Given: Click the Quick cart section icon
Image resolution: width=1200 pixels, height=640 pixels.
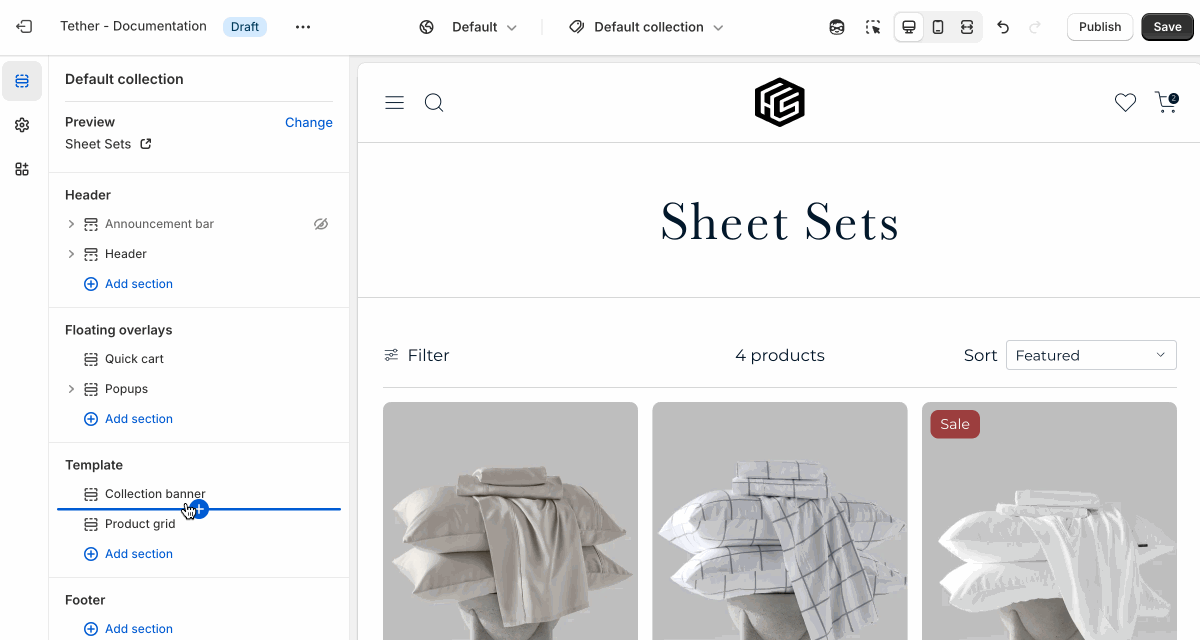Looking at the screenshot, I should (x=91, y=359).
